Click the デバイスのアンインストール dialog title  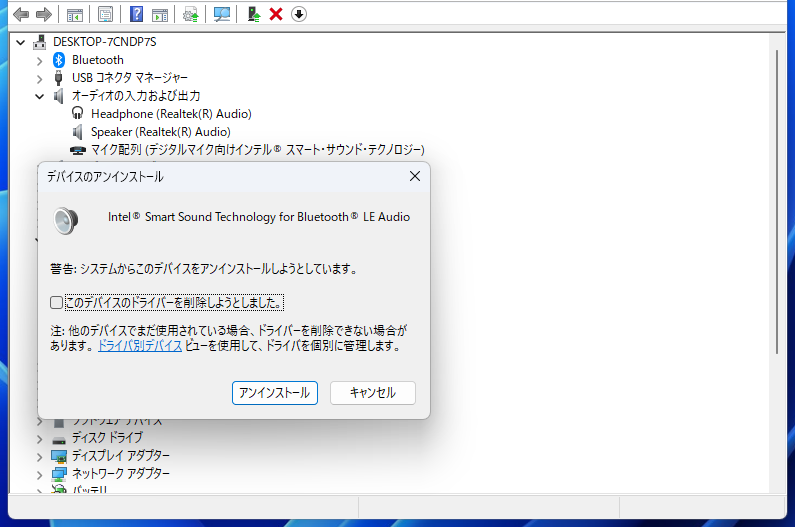[x=105, y=177]
